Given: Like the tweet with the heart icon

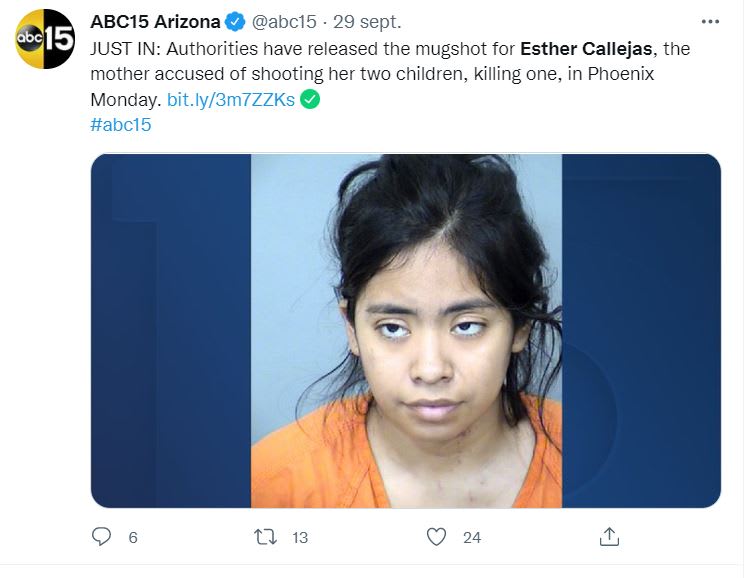Looking at the screenshot, I should coord(436,537).
